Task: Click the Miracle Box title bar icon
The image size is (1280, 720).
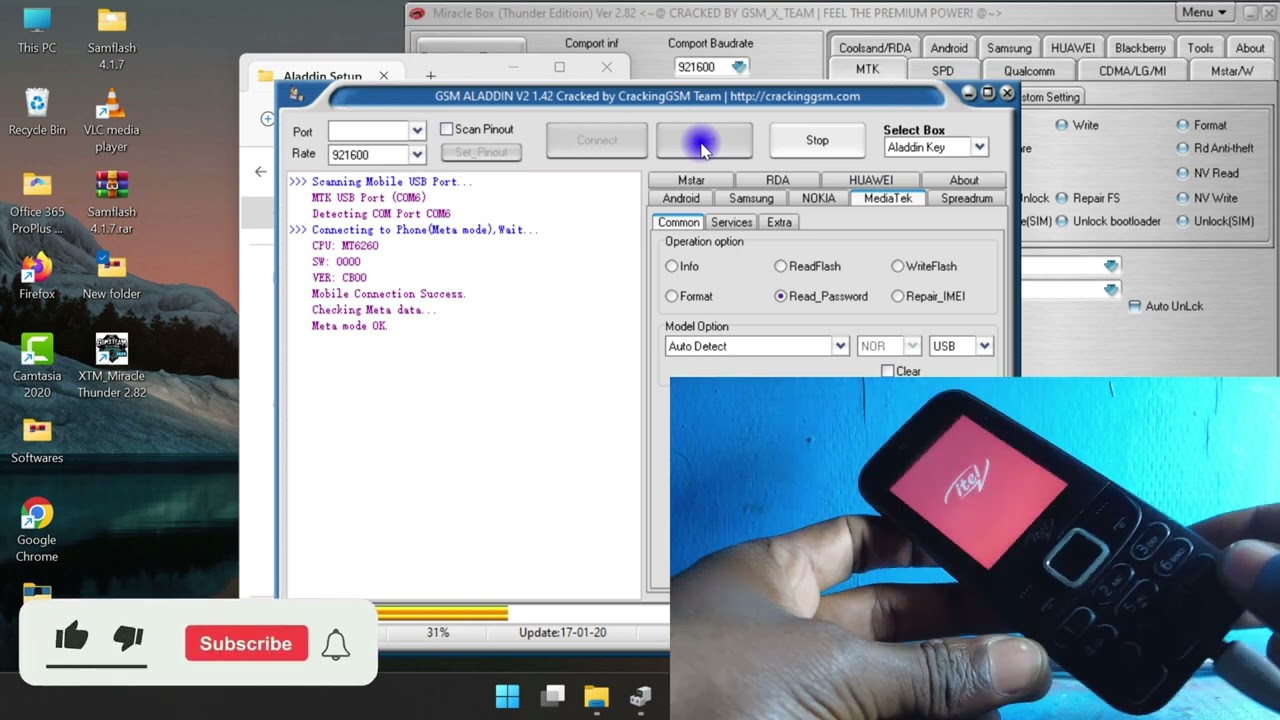Action: pyautogui.click(x=417, y=13)
